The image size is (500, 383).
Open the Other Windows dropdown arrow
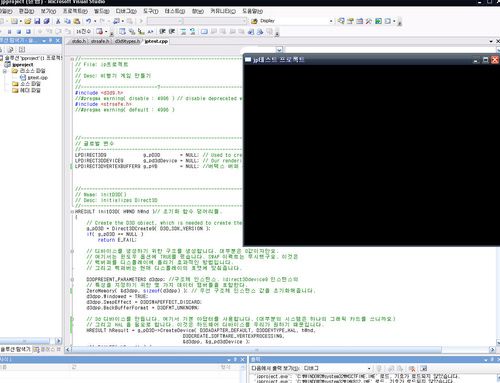(394, 21)
